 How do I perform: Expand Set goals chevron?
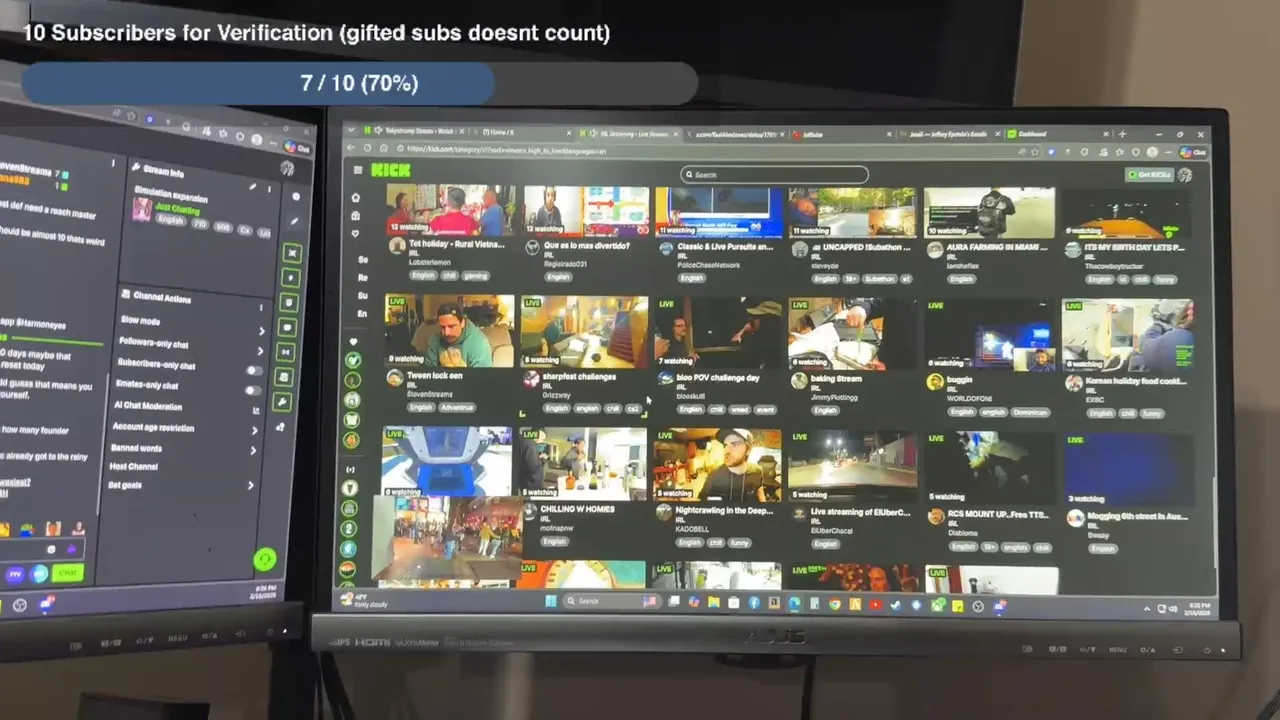[x=251, y=486]
